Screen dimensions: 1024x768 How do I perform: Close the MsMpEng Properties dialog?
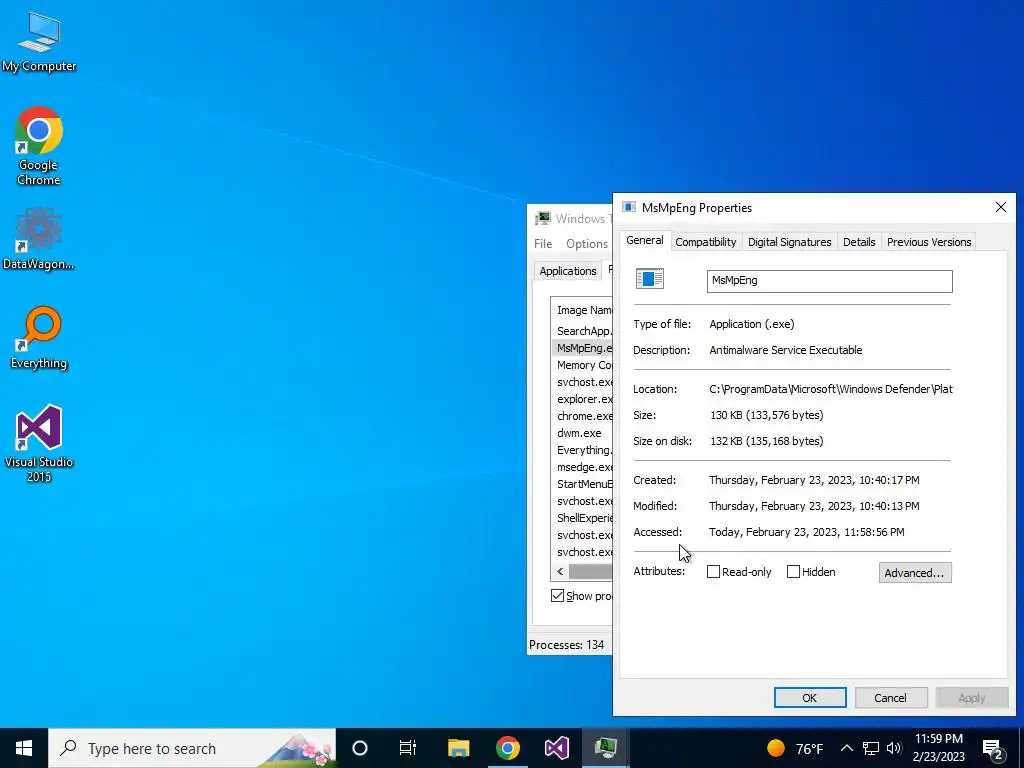click(x=1000, y=207)
